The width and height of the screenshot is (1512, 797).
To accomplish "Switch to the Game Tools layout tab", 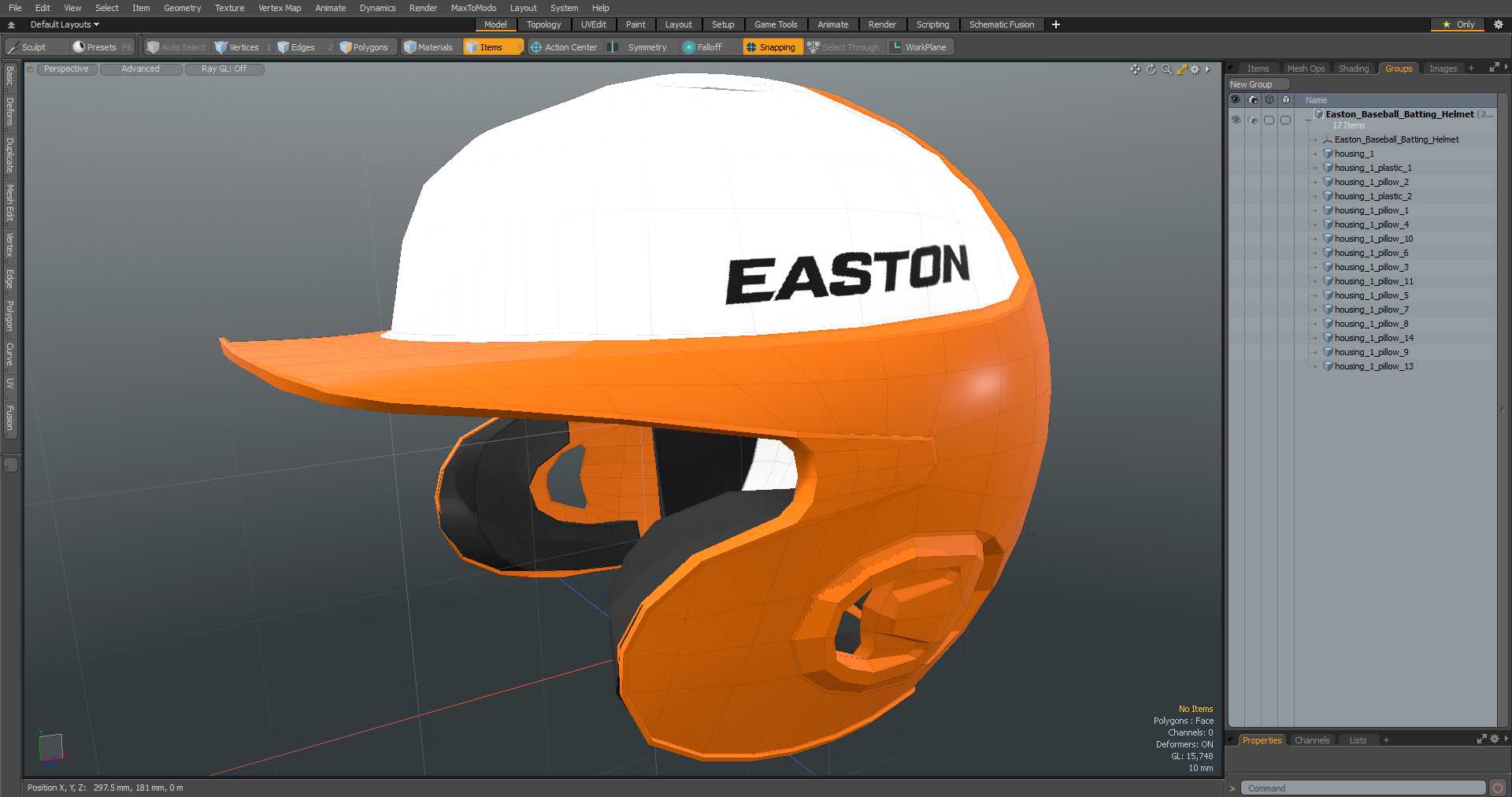I will (776, 24).
